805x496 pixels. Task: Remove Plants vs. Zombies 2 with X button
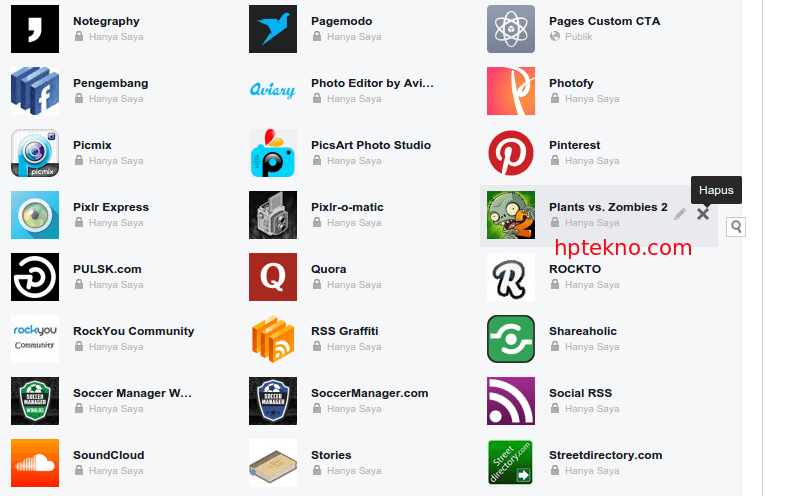703,214
